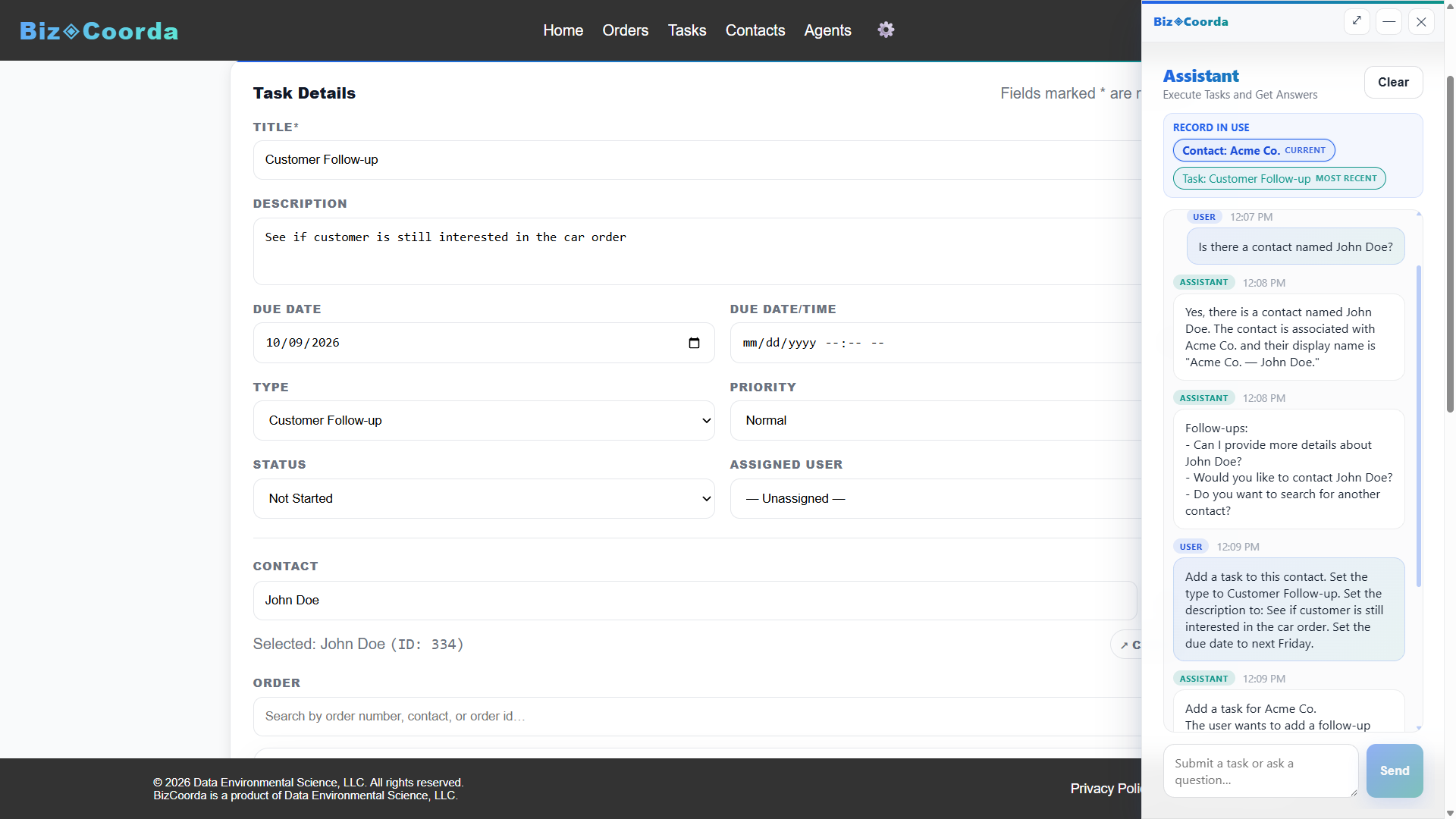Click the Order search field

point(697,716)
